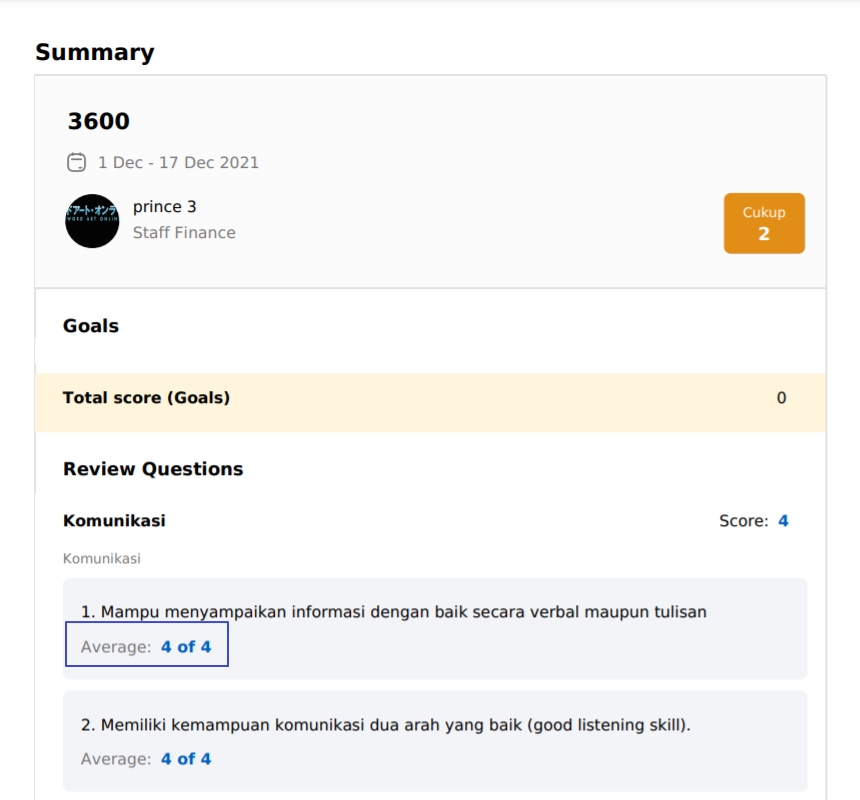Select question 1 about verbal maupun tulisan

(x=394, y=612)
